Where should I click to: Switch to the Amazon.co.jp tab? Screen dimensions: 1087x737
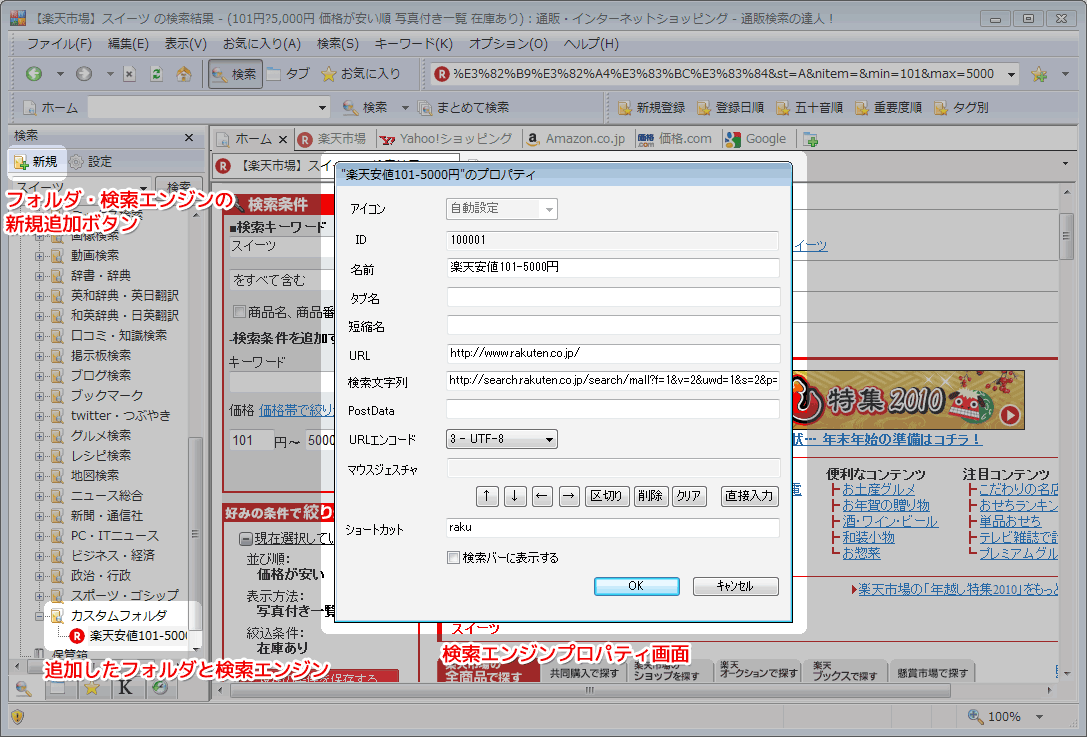click(x=576, y=139)
